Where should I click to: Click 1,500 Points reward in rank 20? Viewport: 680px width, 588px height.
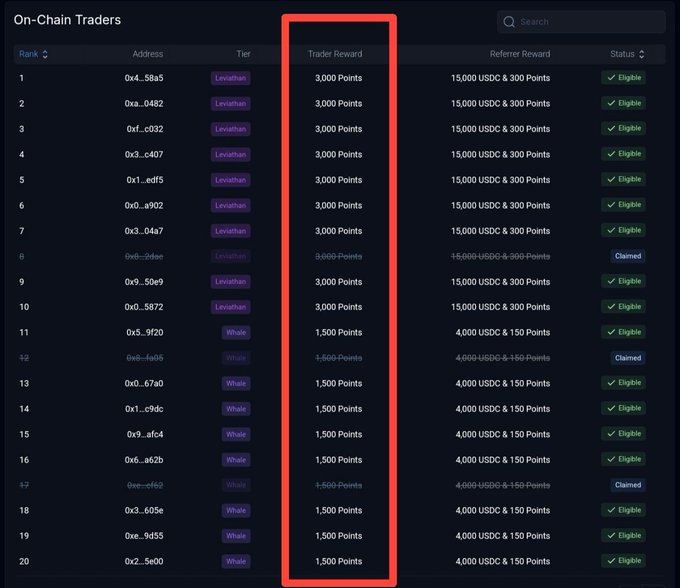(339, 562)
